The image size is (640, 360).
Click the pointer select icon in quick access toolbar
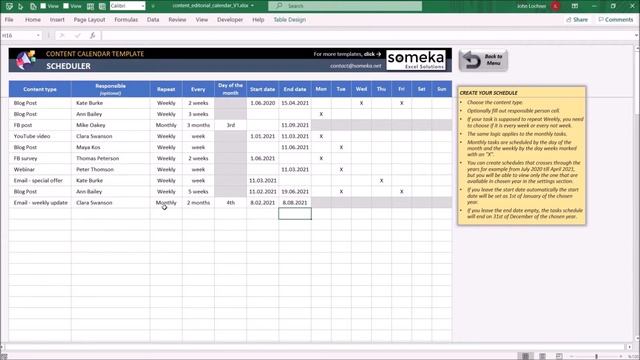click(x=21, y=6)
